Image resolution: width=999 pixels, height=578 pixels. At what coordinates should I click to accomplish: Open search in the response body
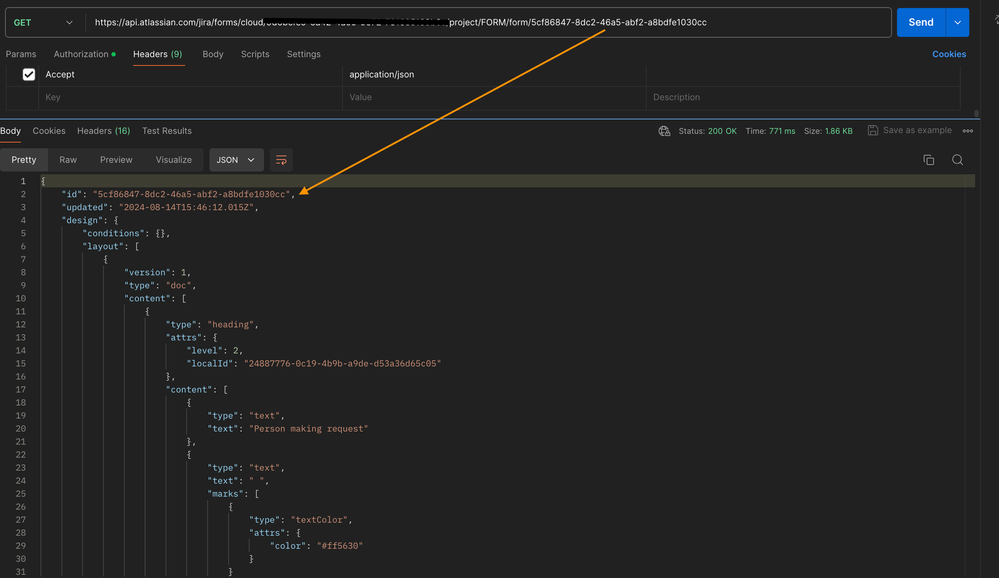957,159
